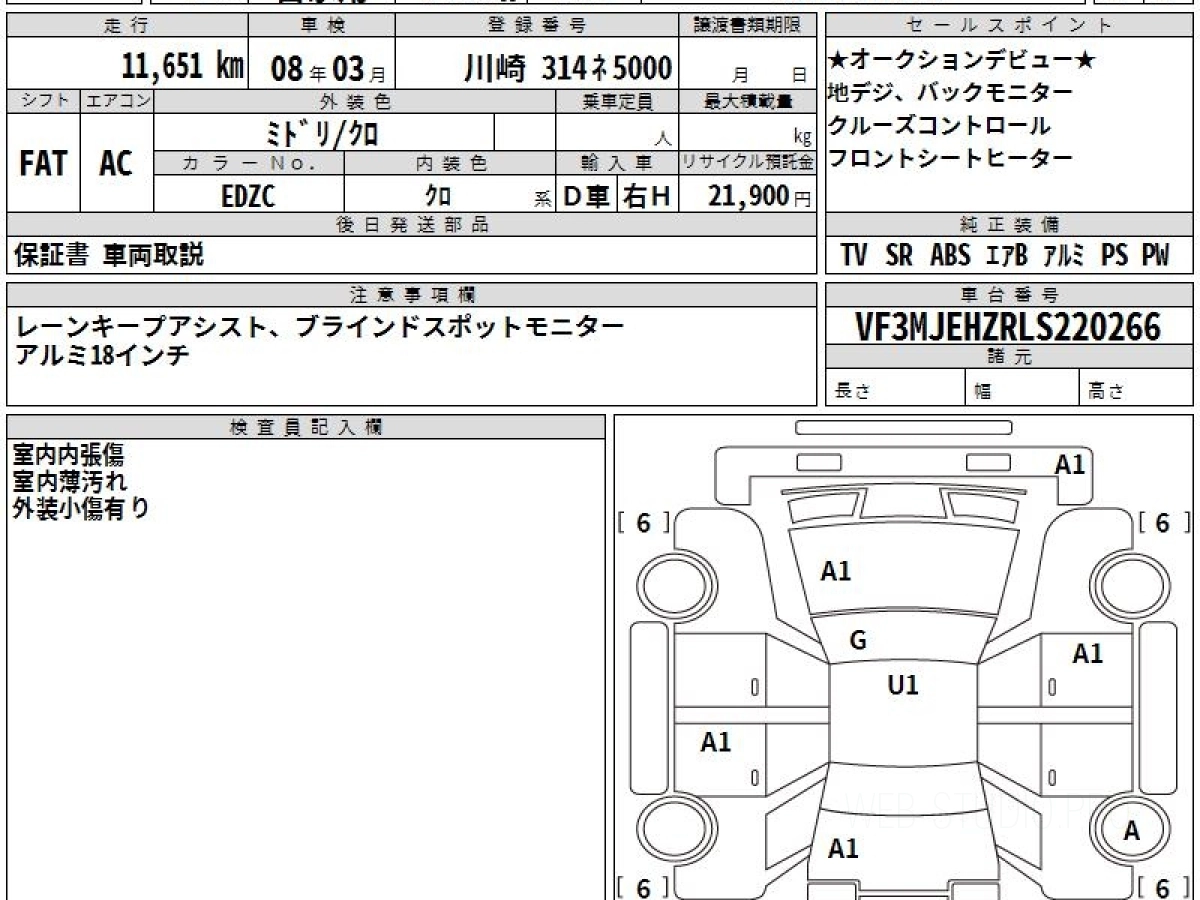Click the wheel icon marked A
Viewport: 1200px width, 900px height.
(1131, 830)
